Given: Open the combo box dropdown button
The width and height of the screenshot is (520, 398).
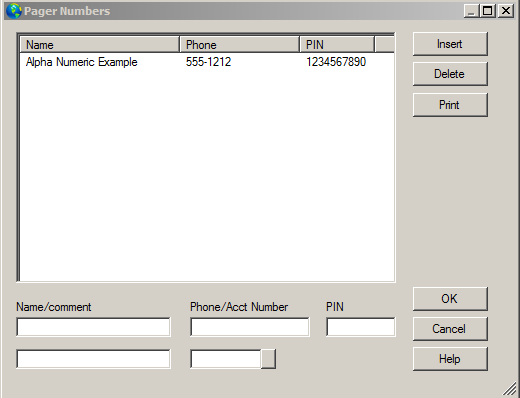Looking at the screenshot, I should 268,359.
